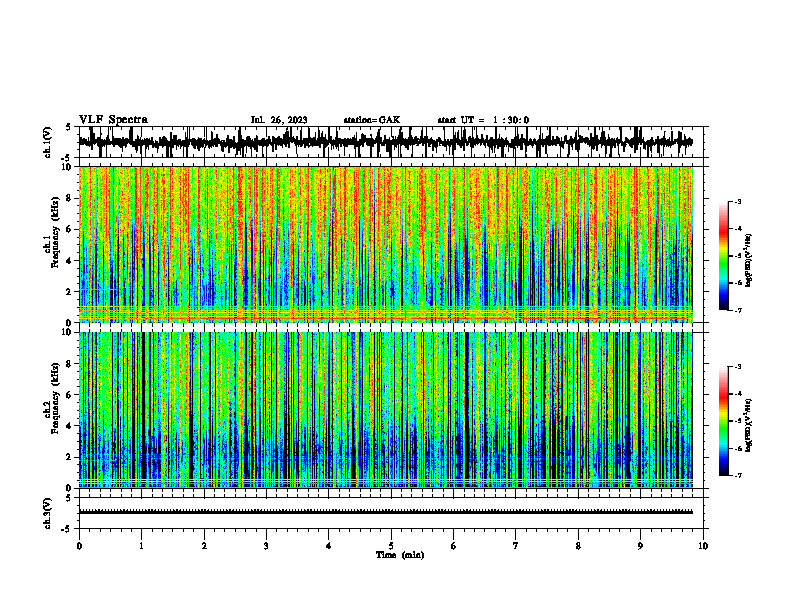Click time axis tick label "8"

[578, 546]
